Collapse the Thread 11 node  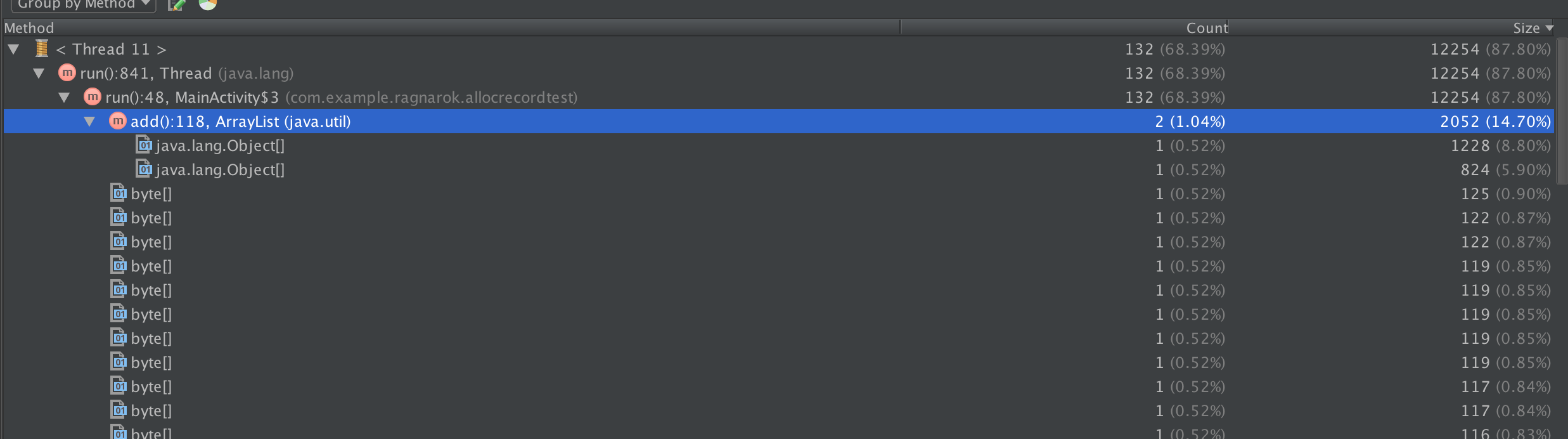click(13, 49)
